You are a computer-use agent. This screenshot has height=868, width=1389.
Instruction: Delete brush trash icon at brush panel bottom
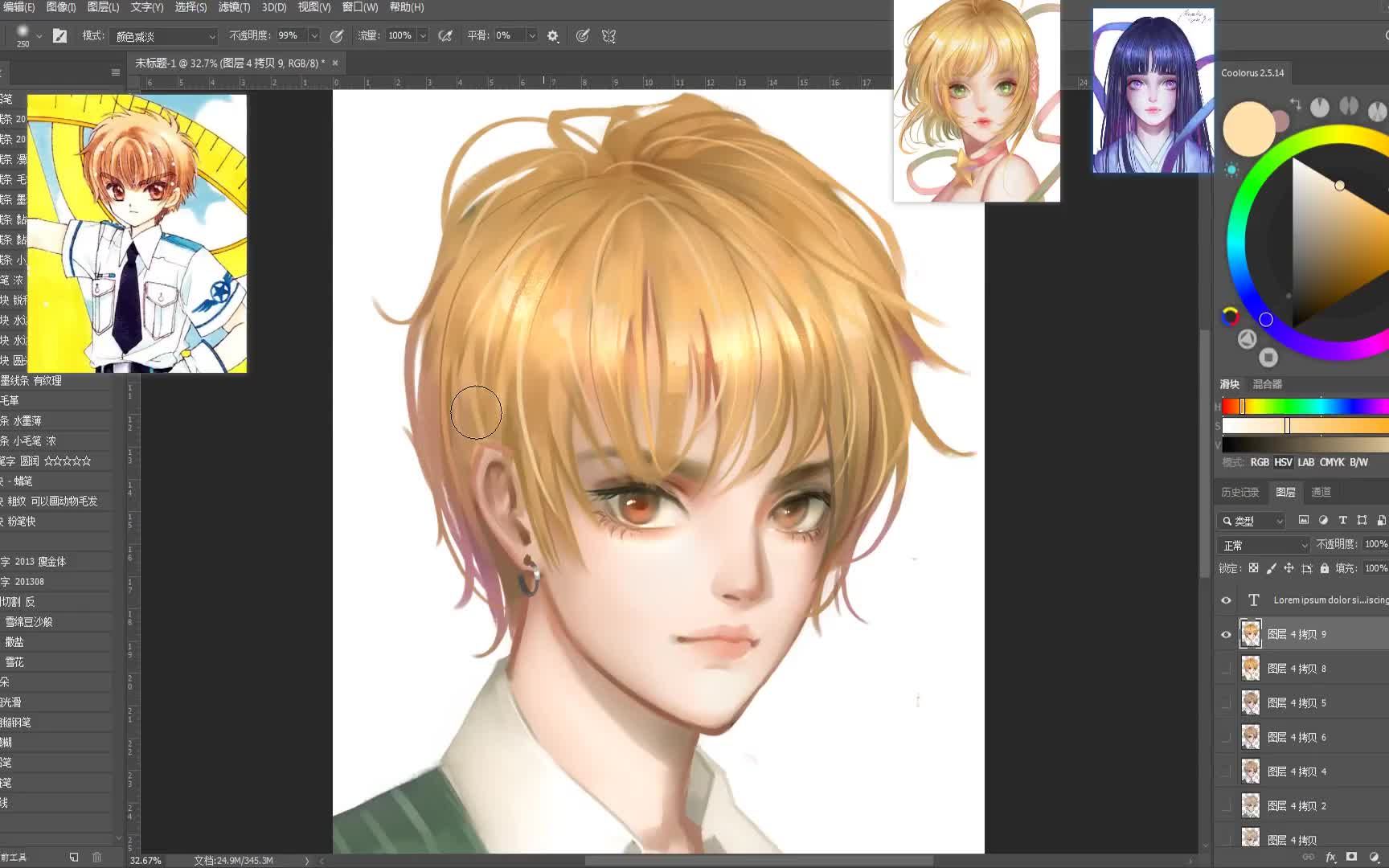click(x=96, y=857)
